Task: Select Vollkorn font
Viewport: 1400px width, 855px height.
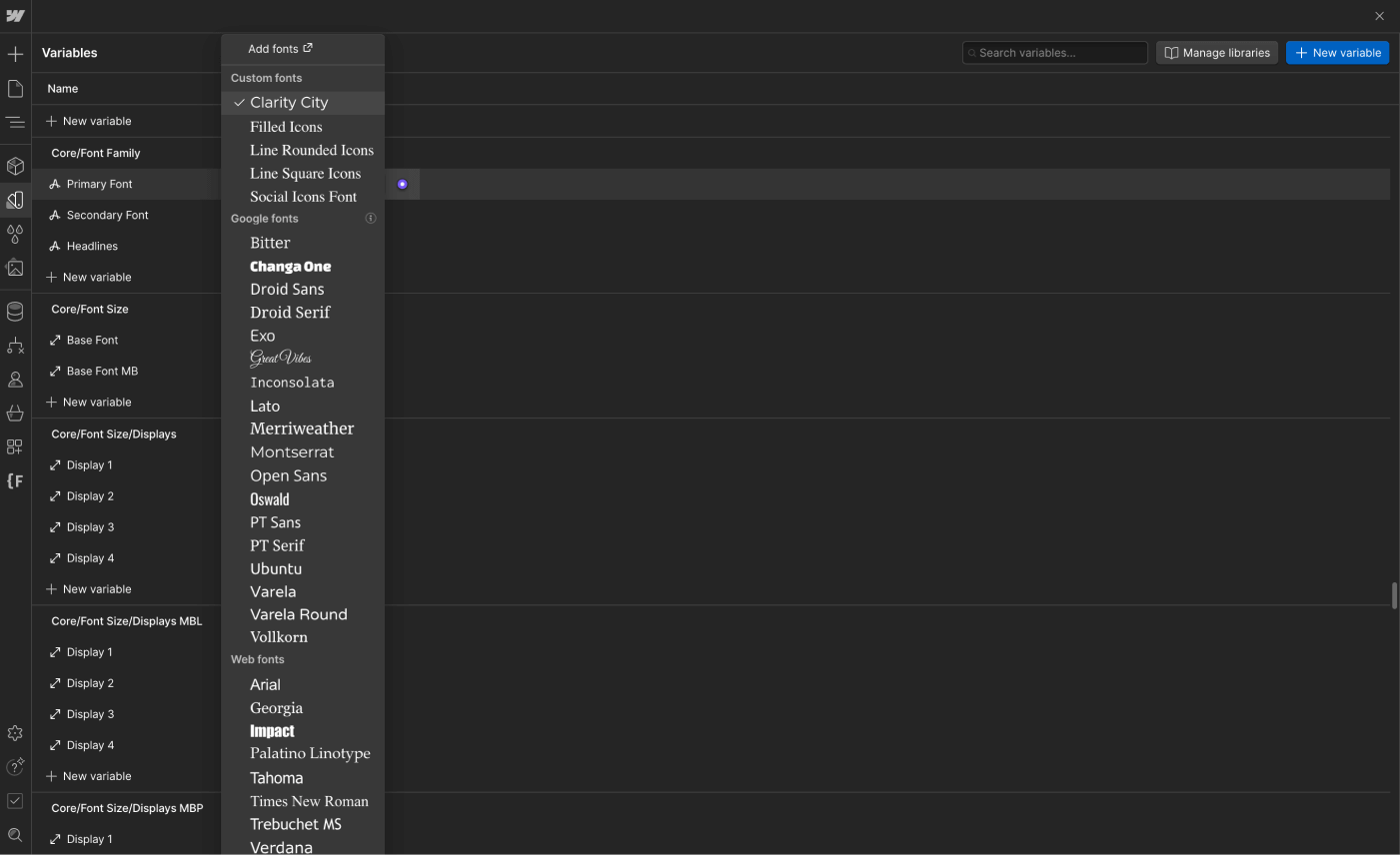Action: point(303,637)
